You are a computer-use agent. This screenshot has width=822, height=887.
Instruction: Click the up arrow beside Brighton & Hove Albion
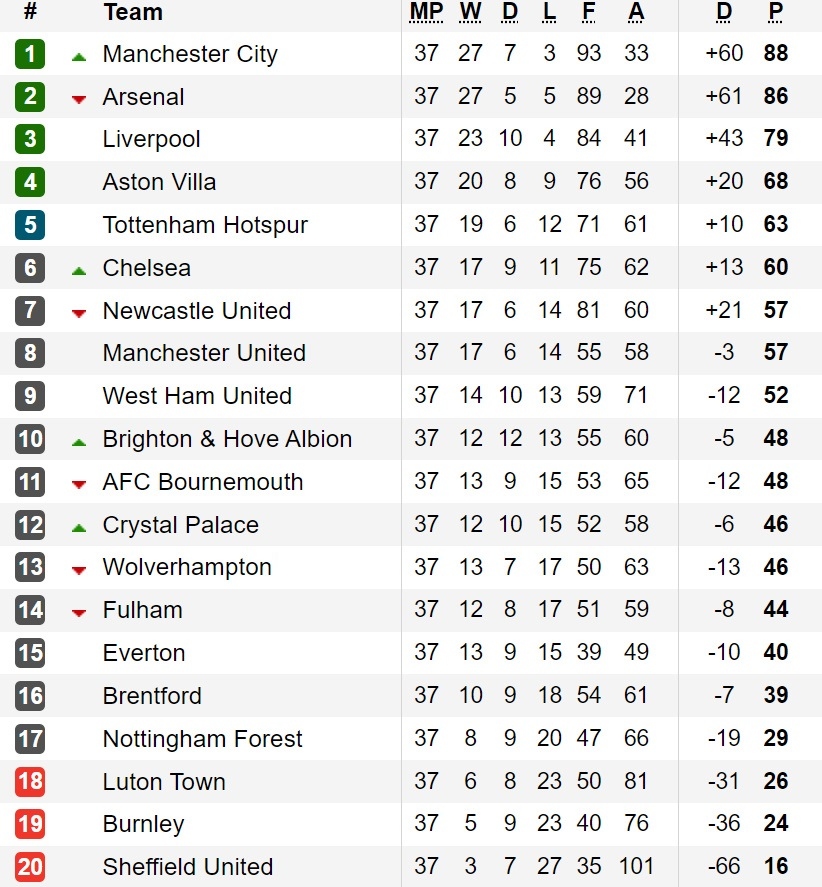coord(79,442)
